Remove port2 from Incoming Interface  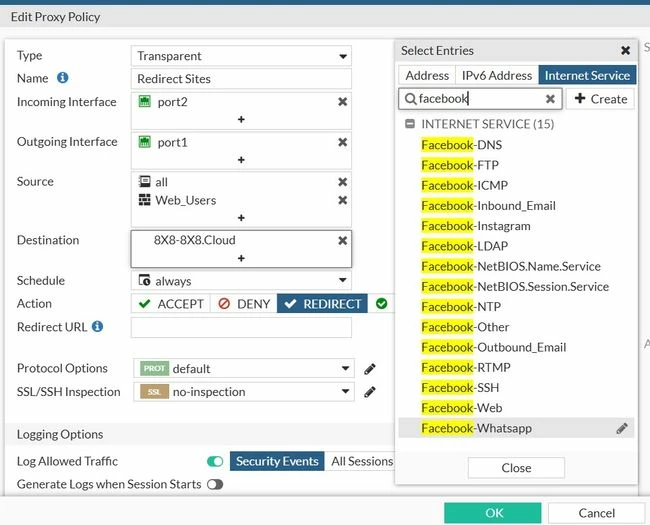(342, 102)
